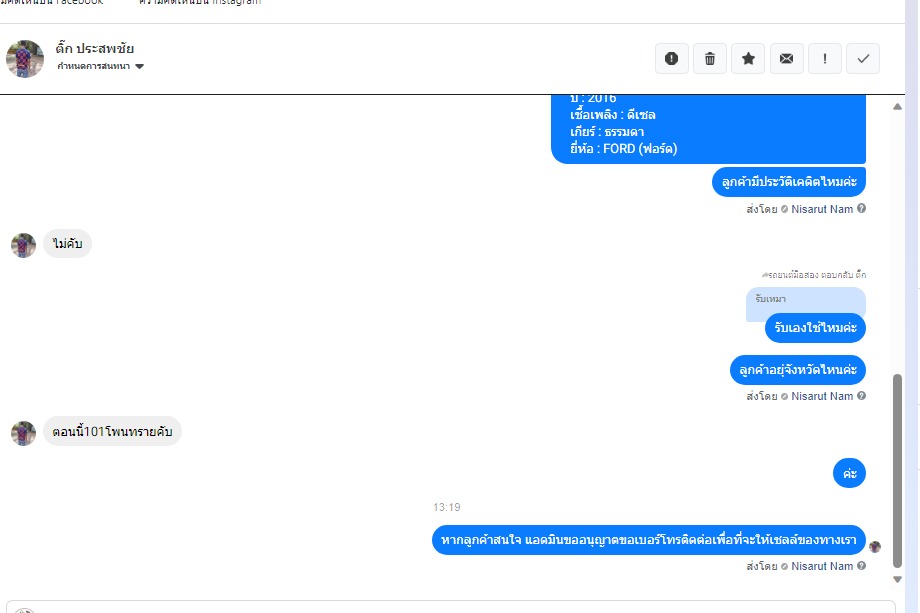Image resolution: width=920 pixels, height=613 pixels.
Task: Click the chat scrollbar thumb
Action: click(897, 470)
